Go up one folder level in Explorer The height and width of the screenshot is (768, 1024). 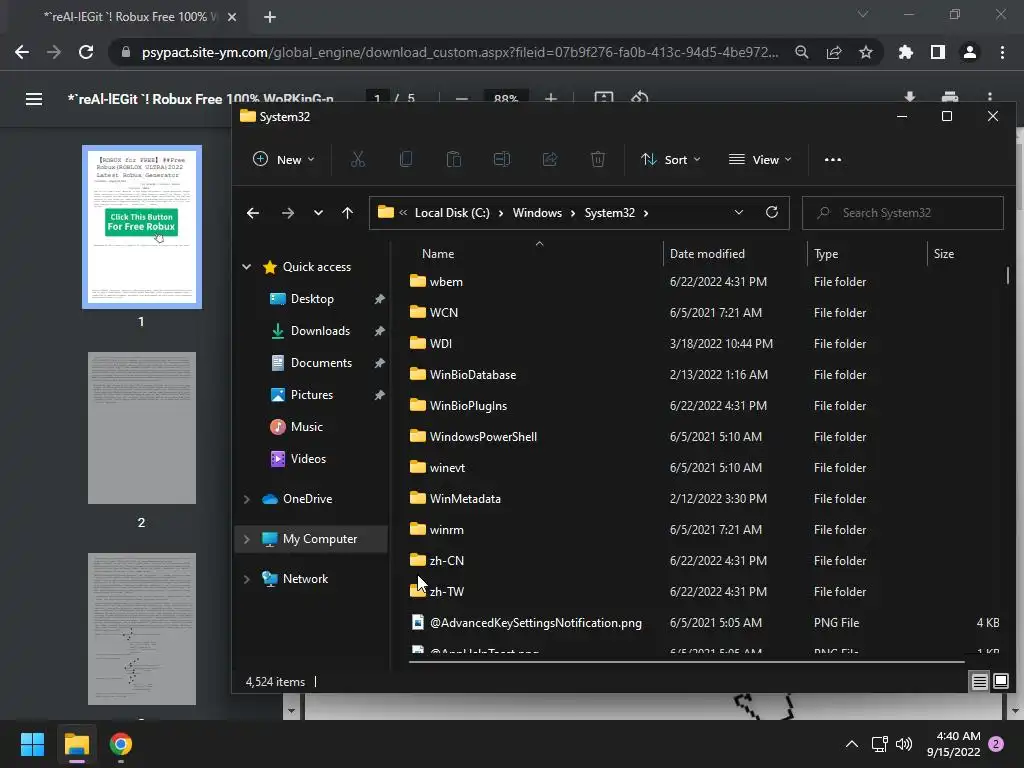point(347,213)
